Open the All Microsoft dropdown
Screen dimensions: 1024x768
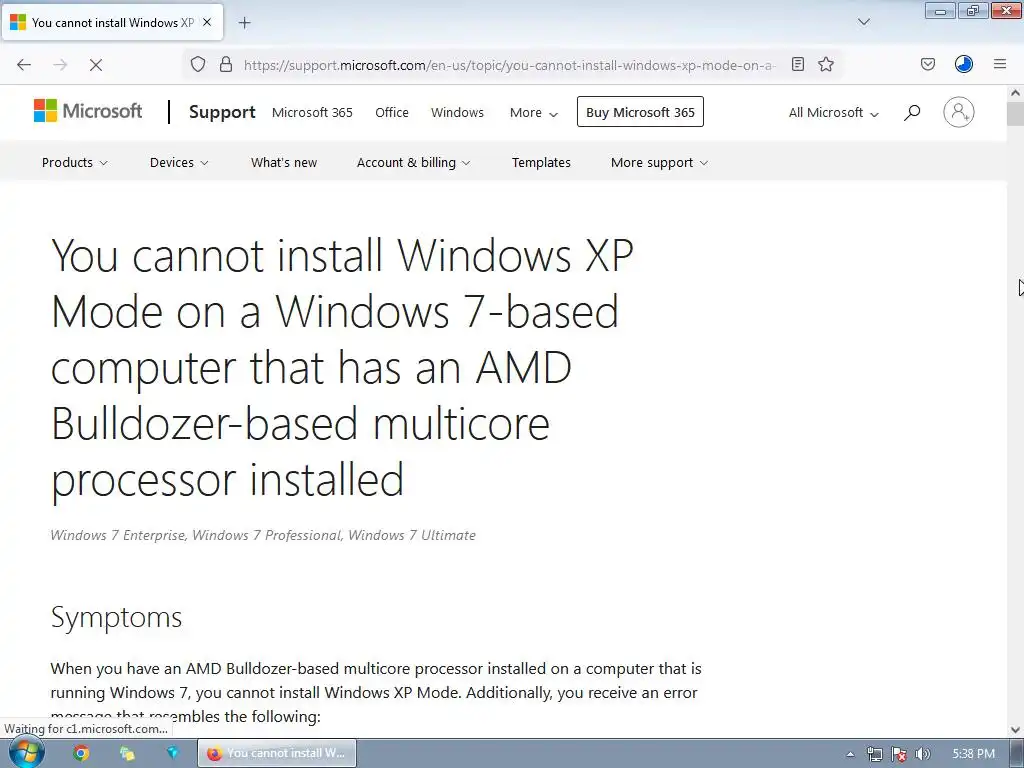tap(833, 112)
